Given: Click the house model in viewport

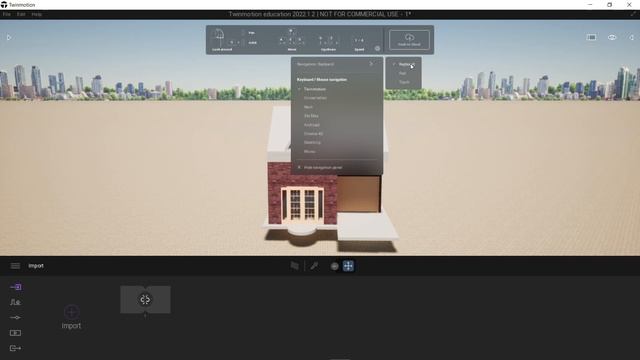Looking at the screenshot, I should 330,180.
